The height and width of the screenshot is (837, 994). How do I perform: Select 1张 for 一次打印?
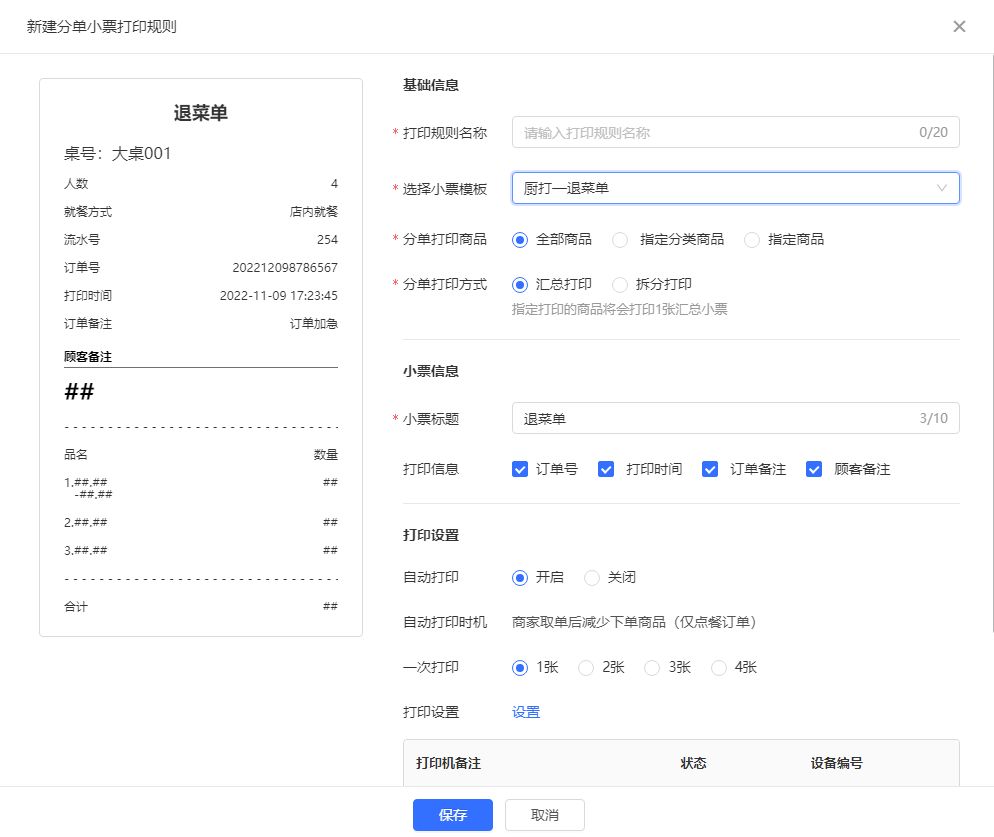[520, 668]
